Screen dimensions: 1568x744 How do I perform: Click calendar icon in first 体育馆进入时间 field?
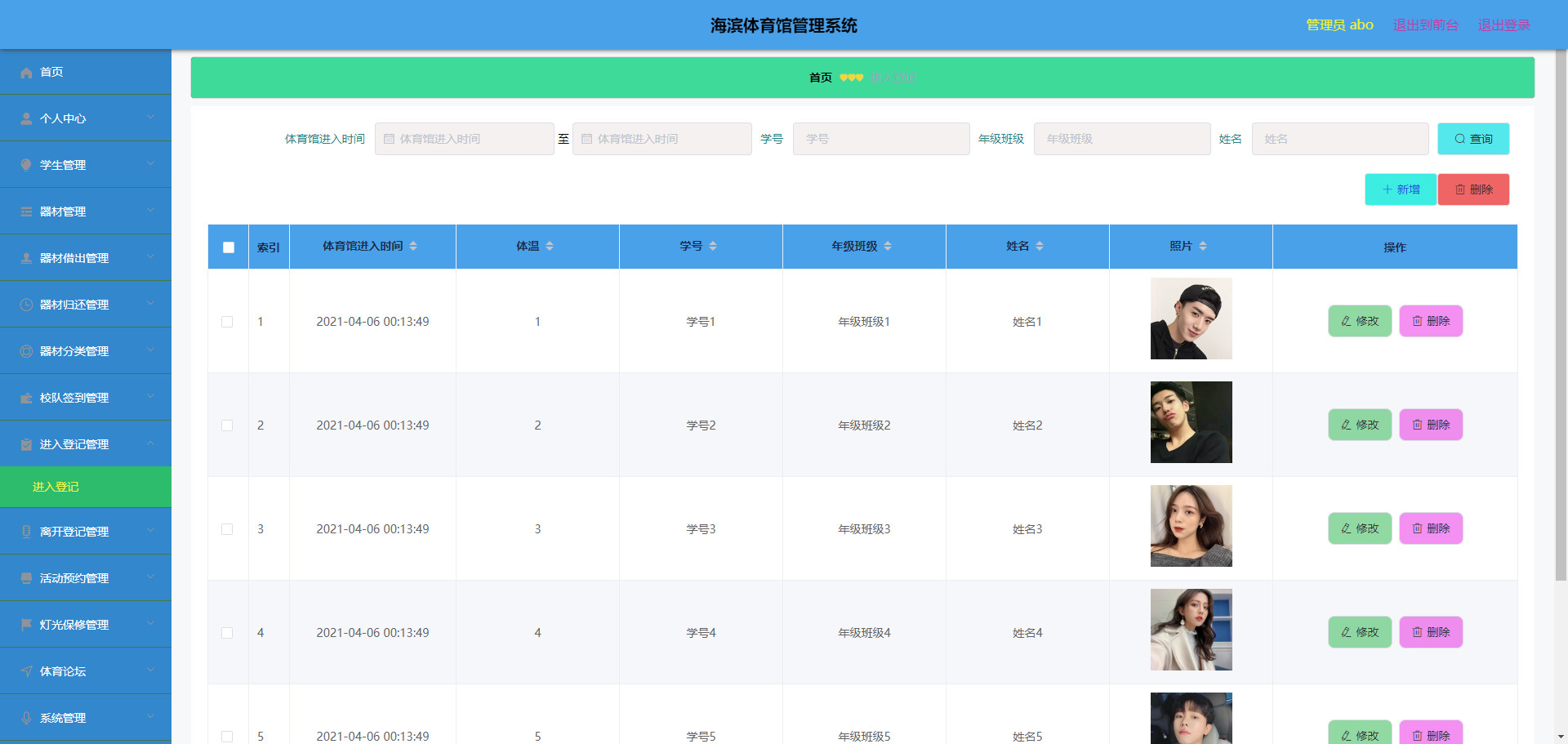(389, 140)
